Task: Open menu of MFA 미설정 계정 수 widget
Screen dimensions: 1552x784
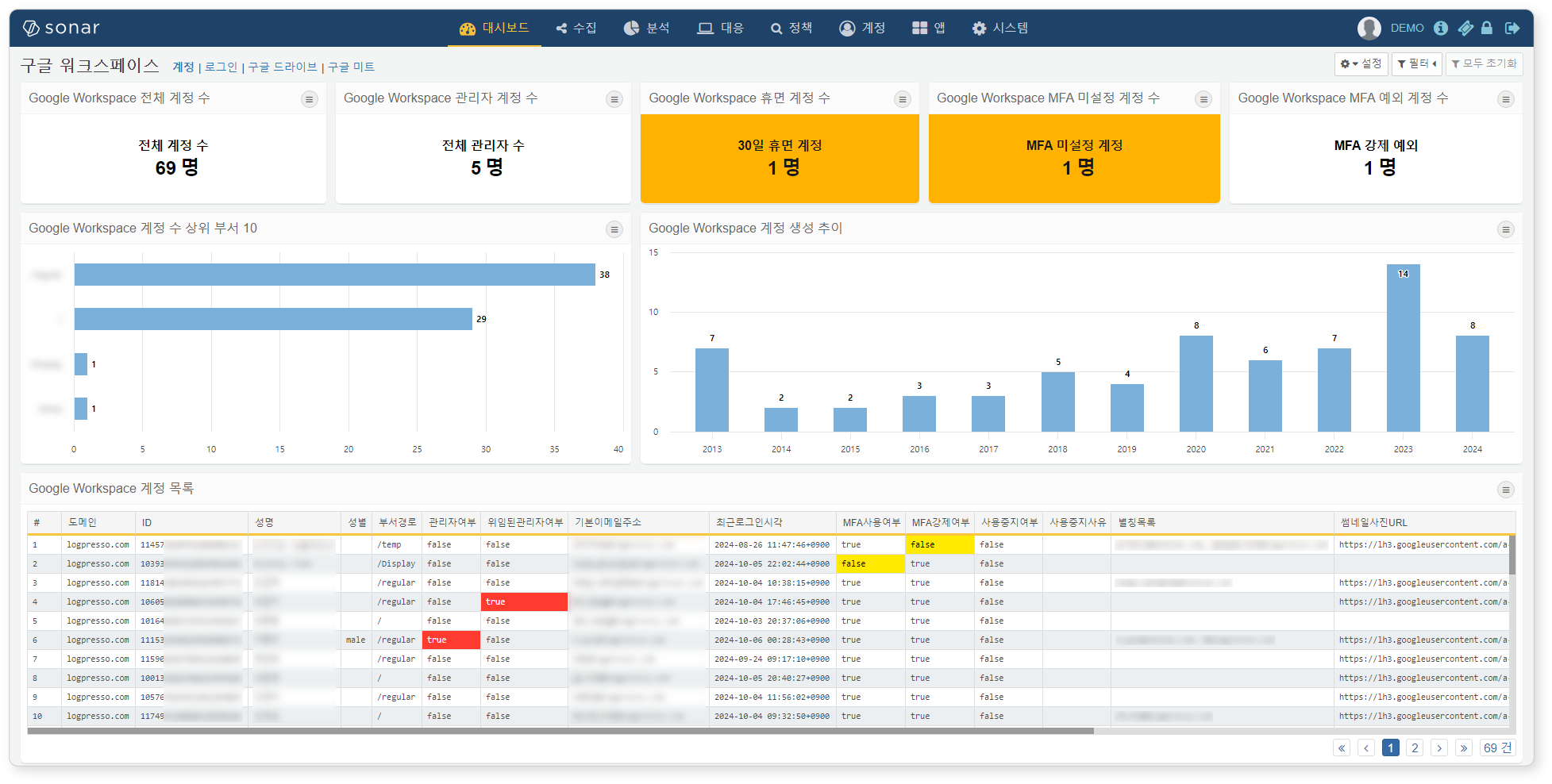Action: click(x=1204, y=99)
